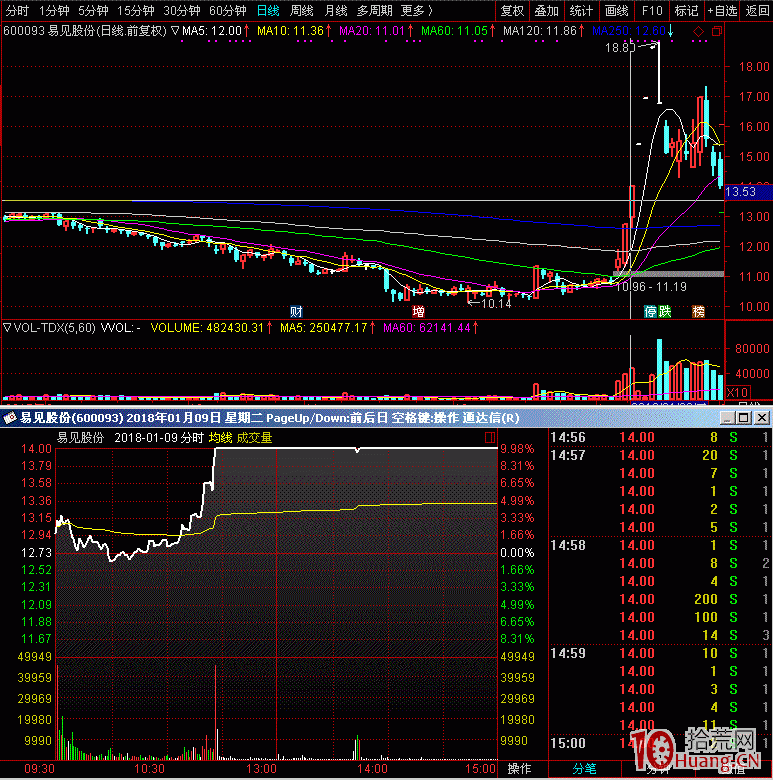
Task: Click the yellow 均线 legend label
Action: point(220,438)
